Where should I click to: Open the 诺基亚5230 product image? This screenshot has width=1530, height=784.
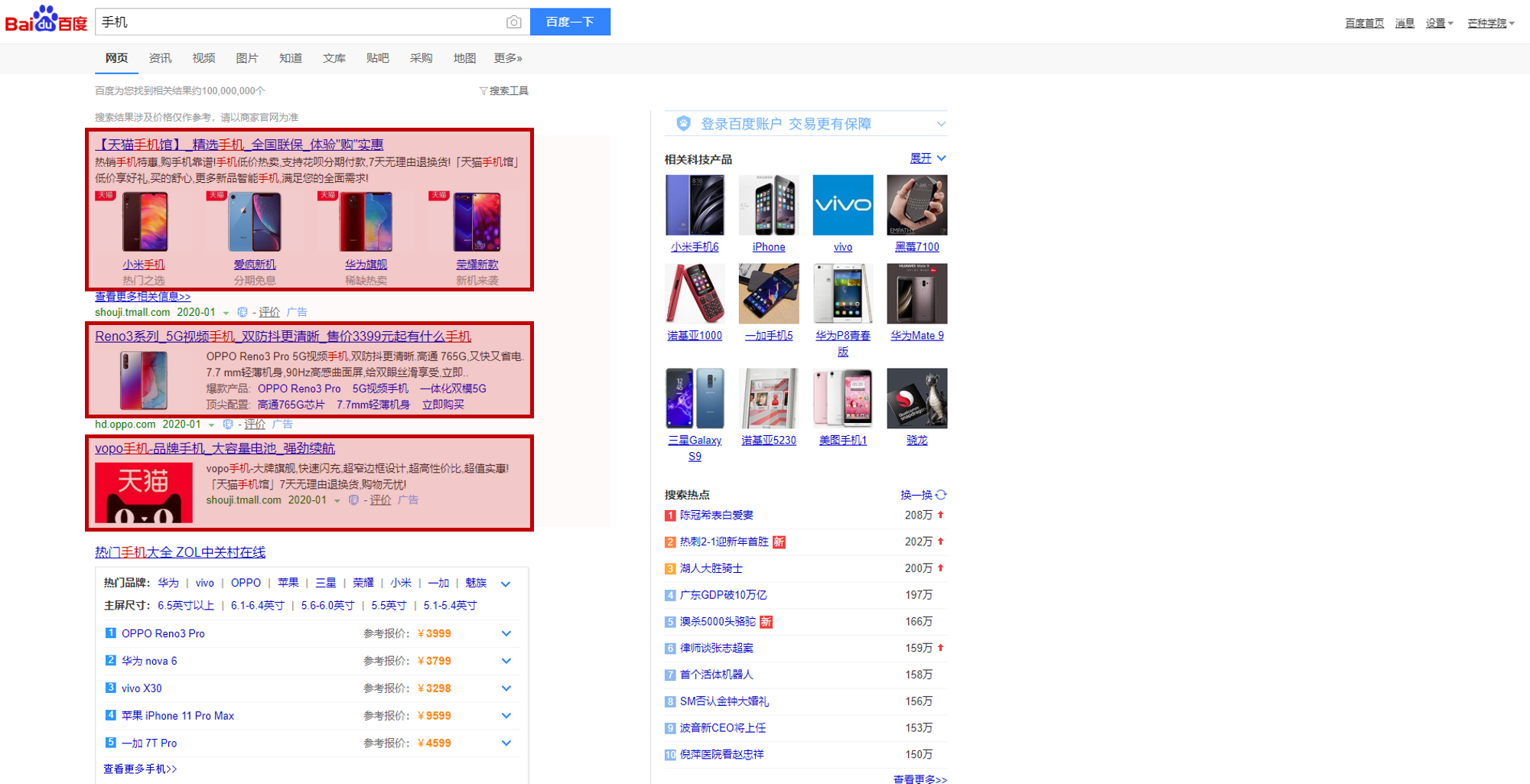coord(769,399)
